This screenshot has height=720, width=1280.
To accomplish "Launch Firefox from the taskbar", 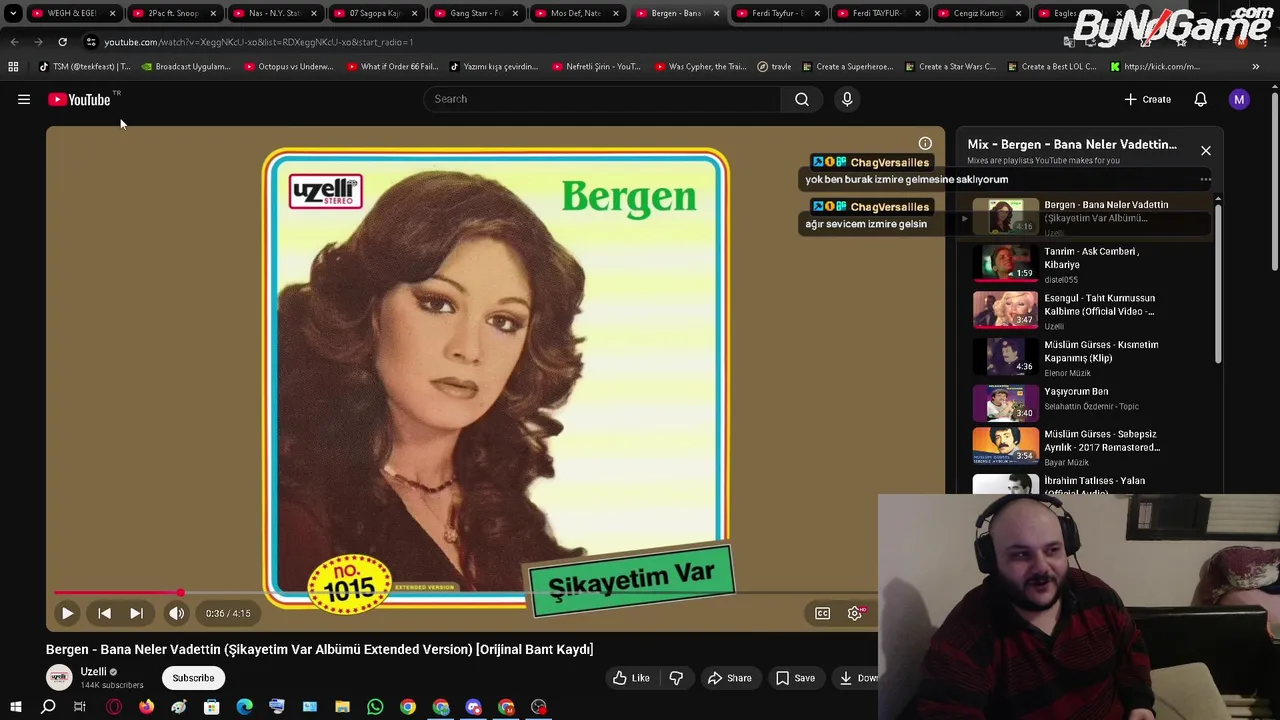I will tap(146, 707).
